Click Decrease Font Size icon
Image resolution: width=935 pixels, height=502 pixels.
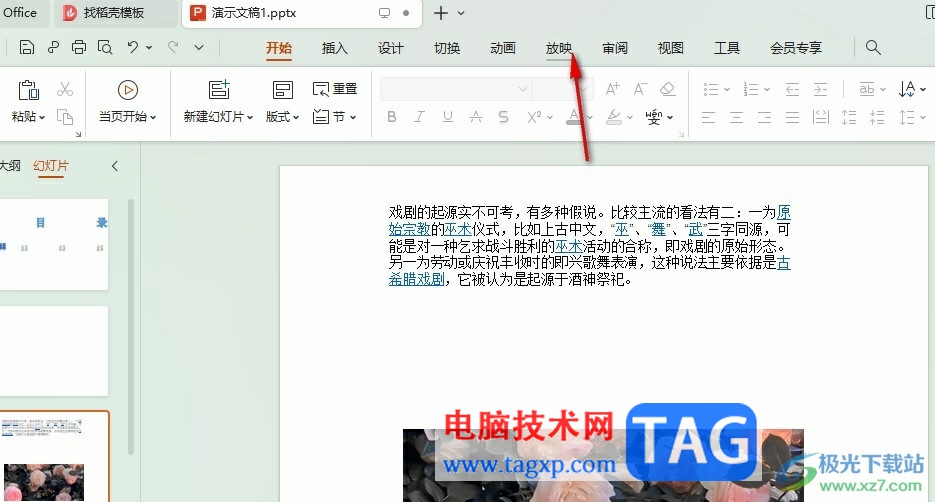(x=640, y=89)
